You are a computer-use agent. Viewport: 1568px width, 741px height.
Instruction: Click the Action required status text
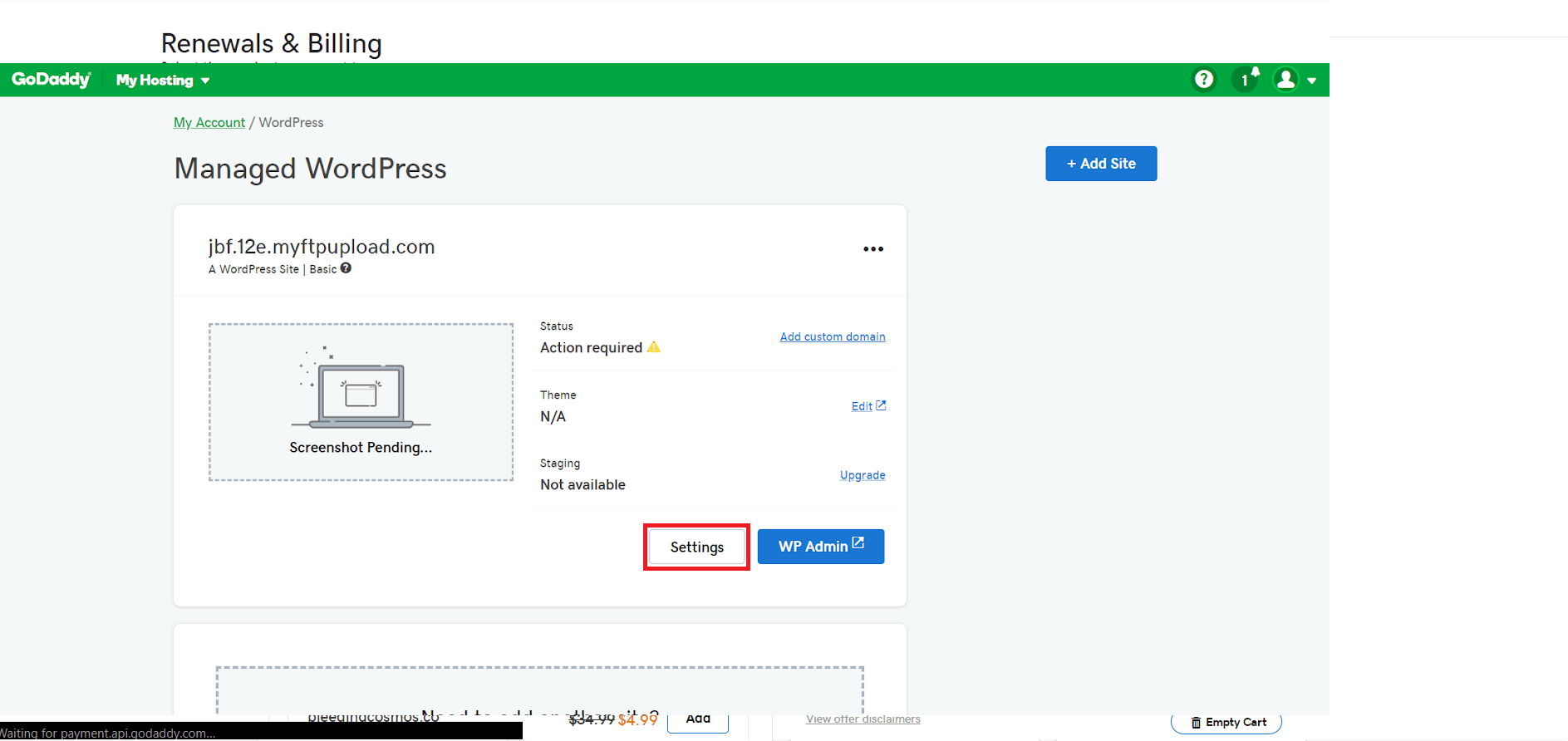591,347
